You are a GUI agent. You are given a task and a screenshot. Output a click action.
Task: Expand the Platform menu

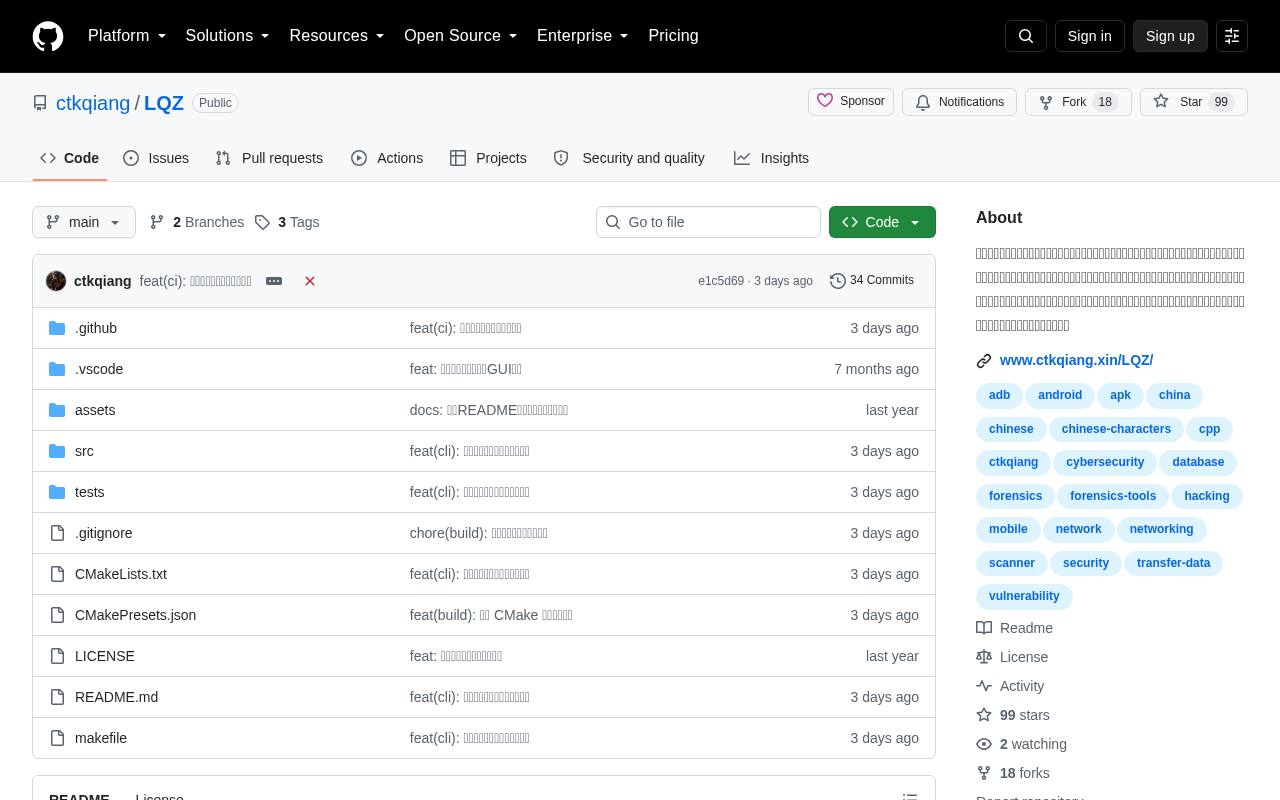(127, 36)
